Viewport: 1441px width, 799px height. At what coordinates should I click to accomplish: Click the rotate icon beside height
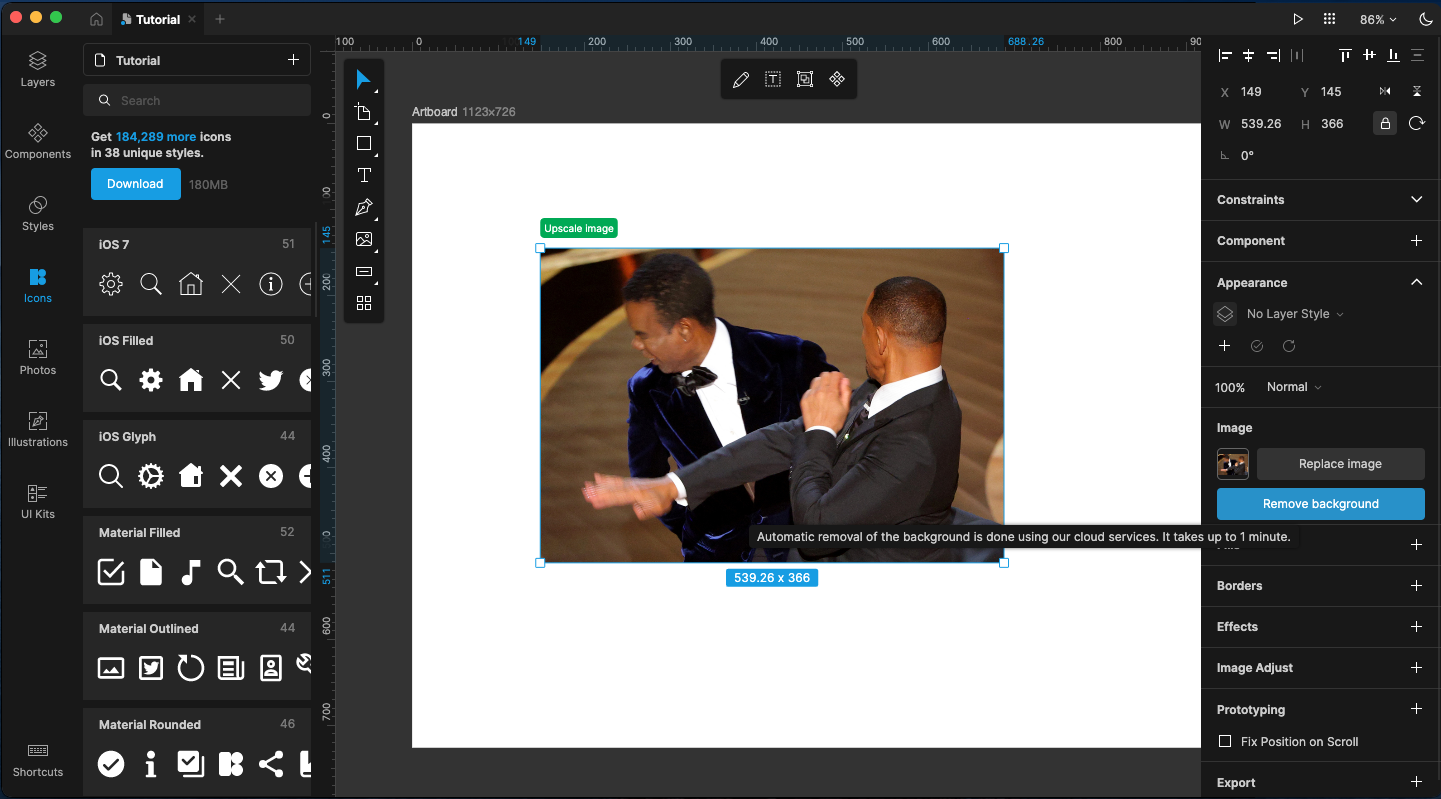coord(1416,123)
